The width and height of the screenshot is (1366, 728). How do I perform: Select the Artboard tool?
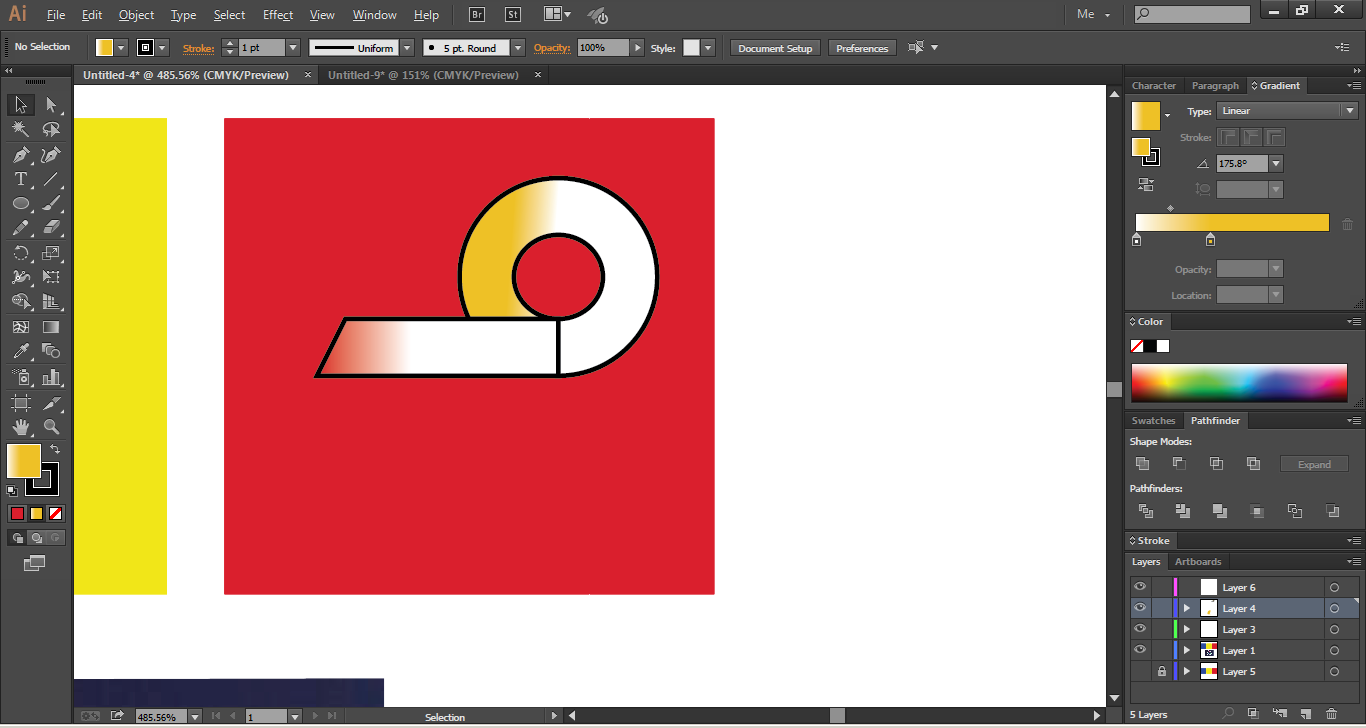click(x=21, y=403)
